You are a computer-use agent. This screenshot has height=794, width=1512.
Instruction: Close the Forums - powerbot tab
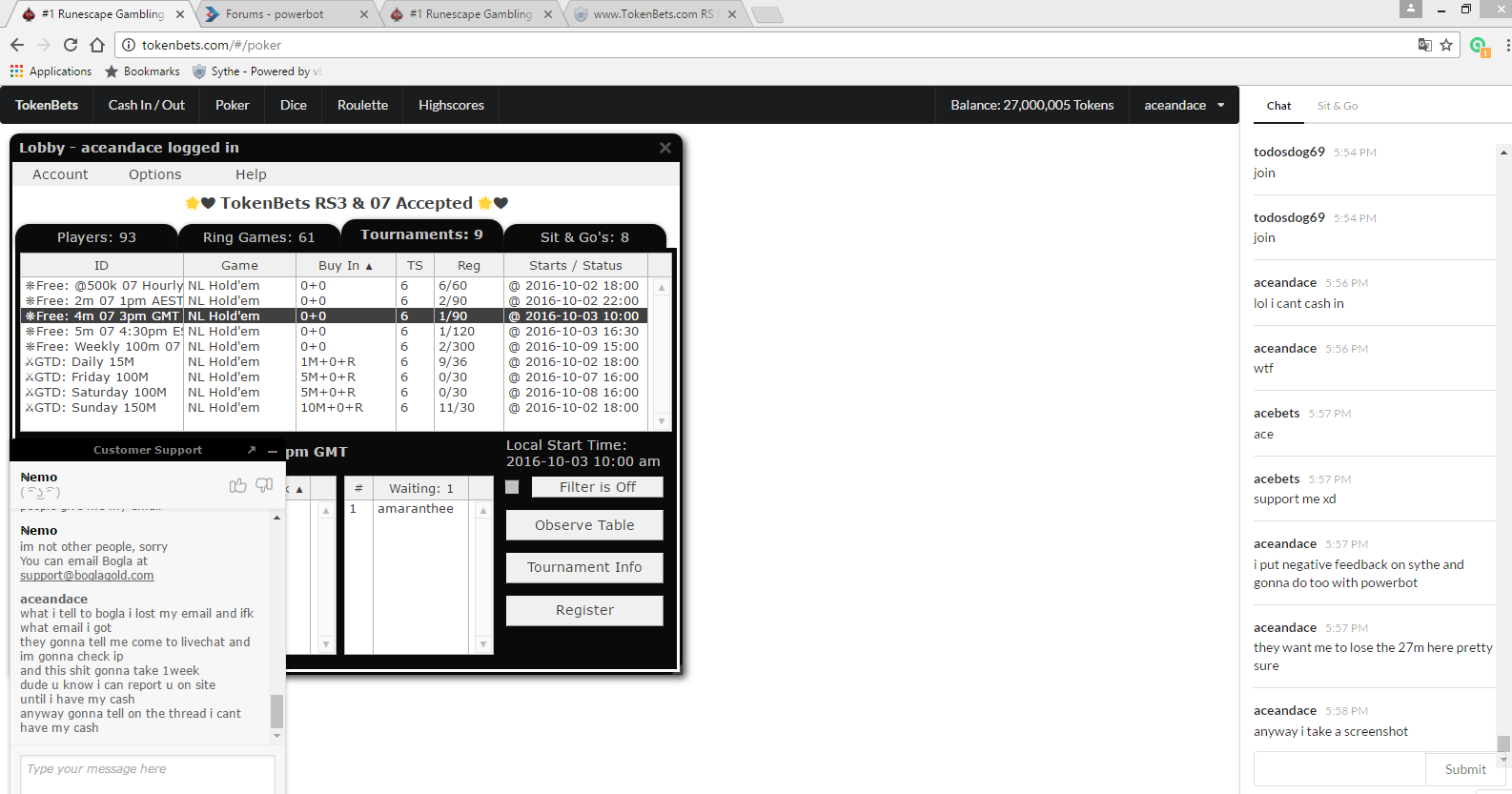pyautogui.click(x=364, y=14)
